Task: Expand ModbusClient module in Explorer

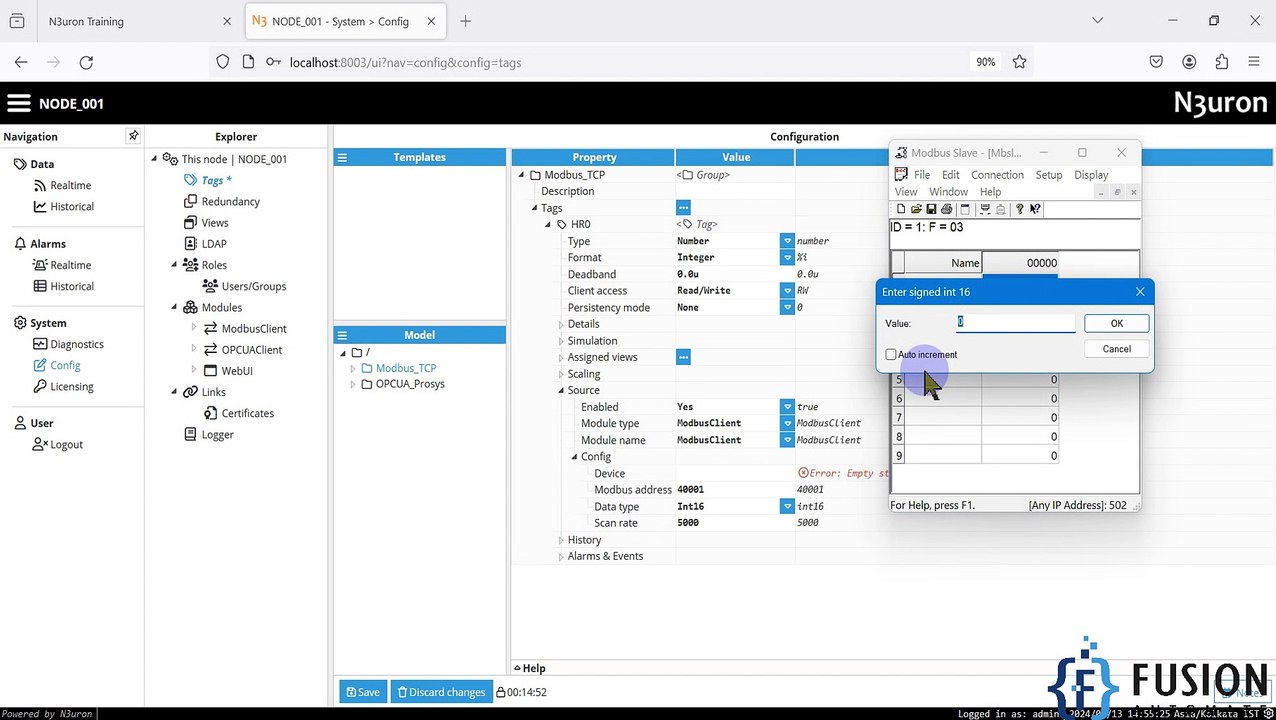Action: pyautogui.click(x=194, y=328)
